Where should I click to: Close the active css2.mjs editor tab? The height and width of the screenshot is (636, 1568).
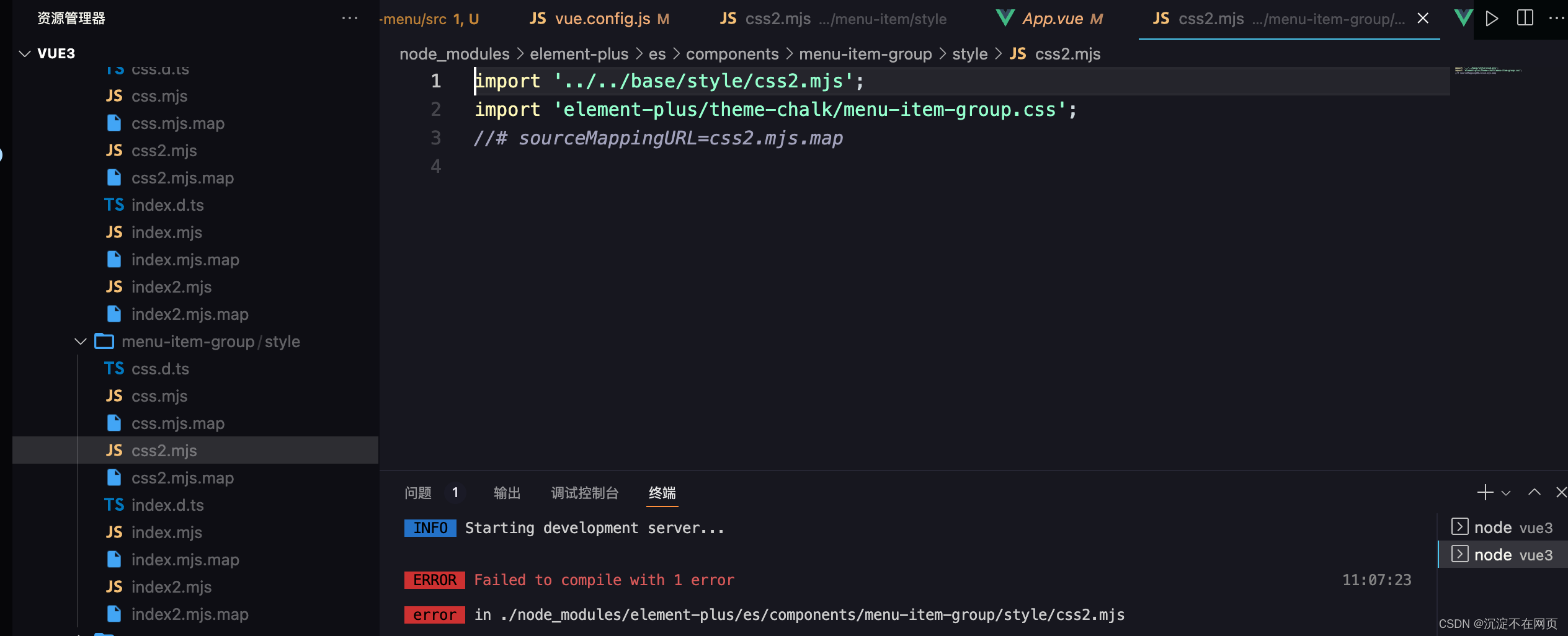click(x=1422, y=19)
